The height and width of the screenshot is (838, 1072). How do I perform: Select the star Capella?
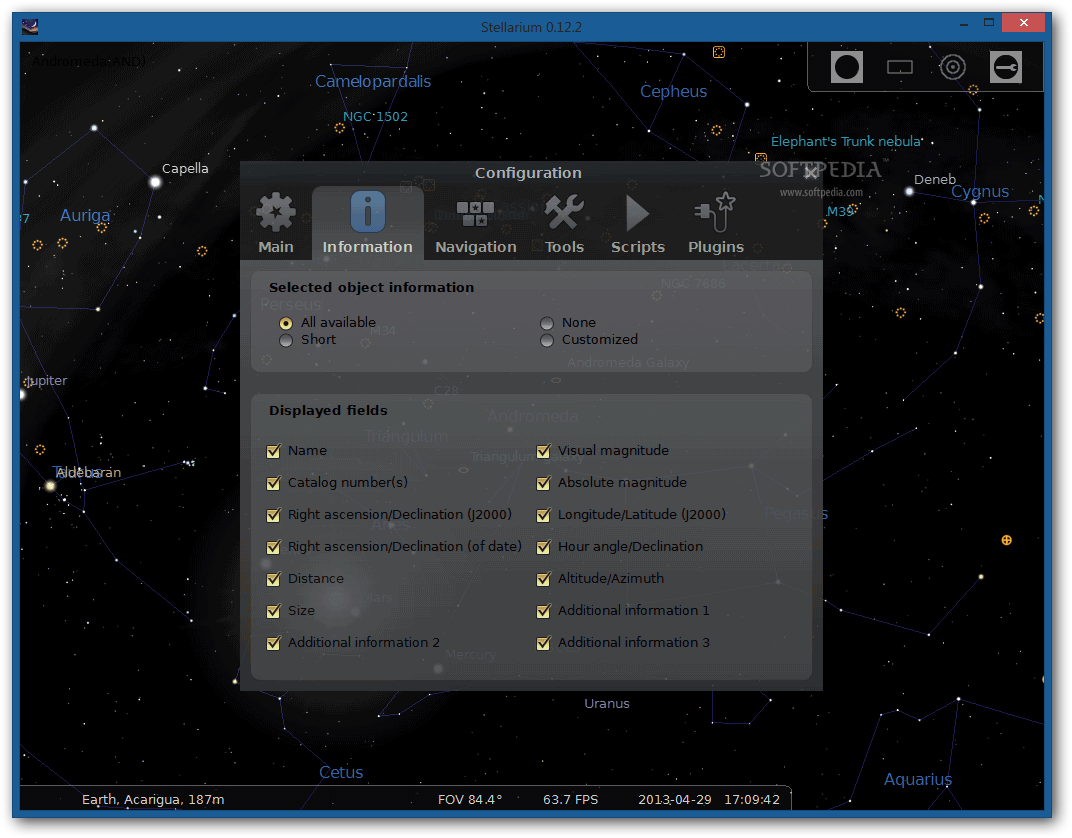click(x=155, y=182)
